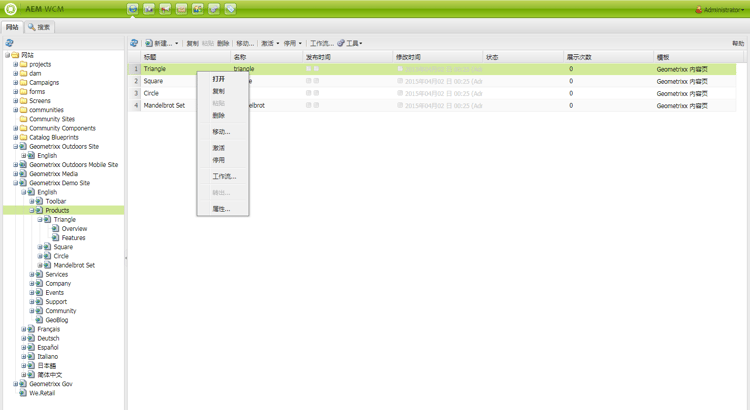Expand the Français node
This screenshot has width=750, height=410.
[x=23, y=329]
